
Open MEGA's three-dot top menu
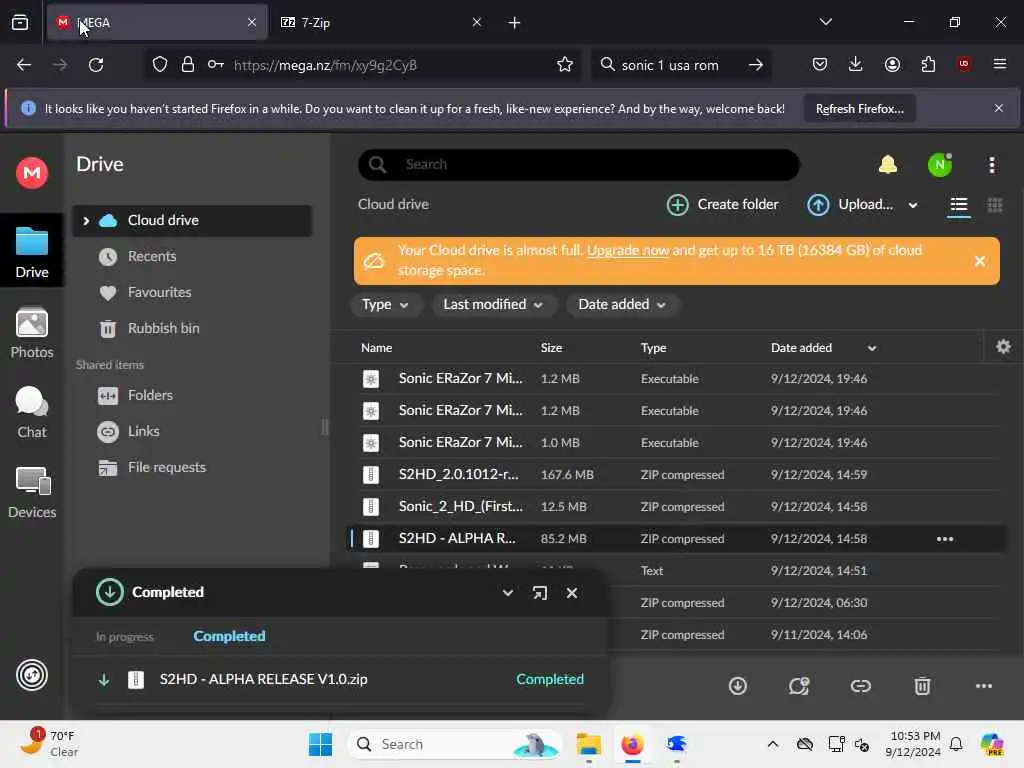click(991, 165)
